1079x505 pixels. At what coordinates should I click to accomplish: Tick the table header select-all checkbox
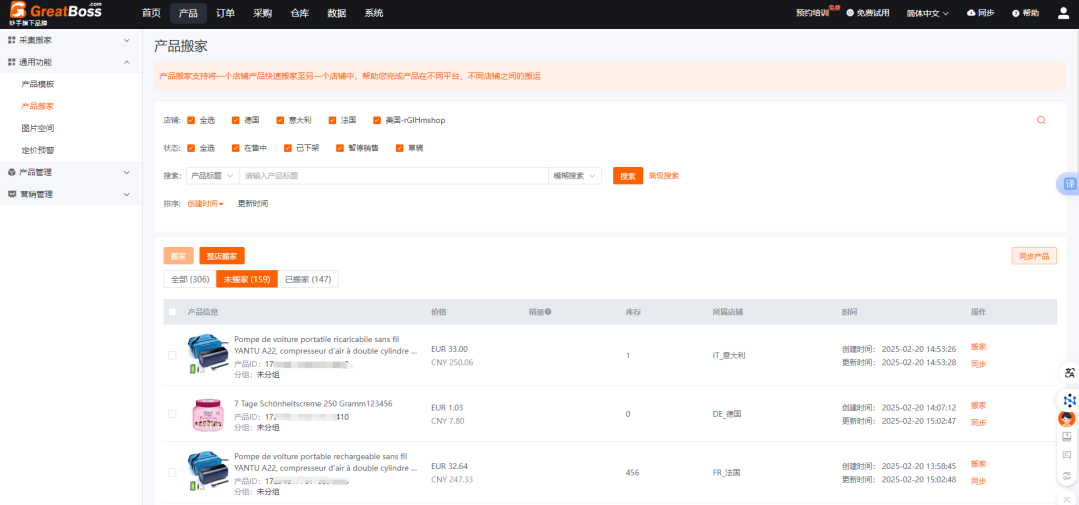172,312
